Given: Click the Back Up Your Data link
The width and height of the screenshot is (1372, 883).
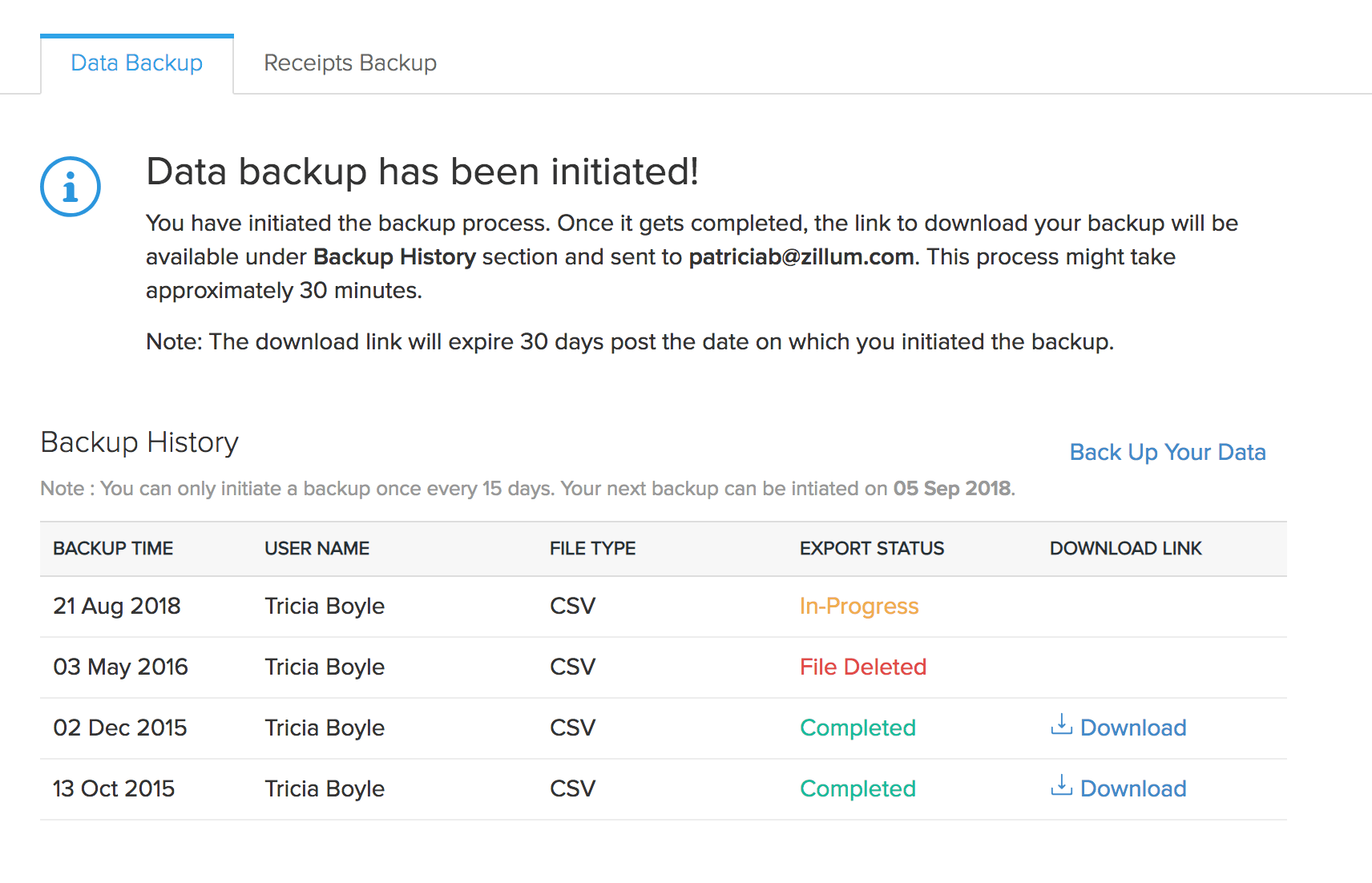Looking at the screenshot, I should [x=1168, y=453].
